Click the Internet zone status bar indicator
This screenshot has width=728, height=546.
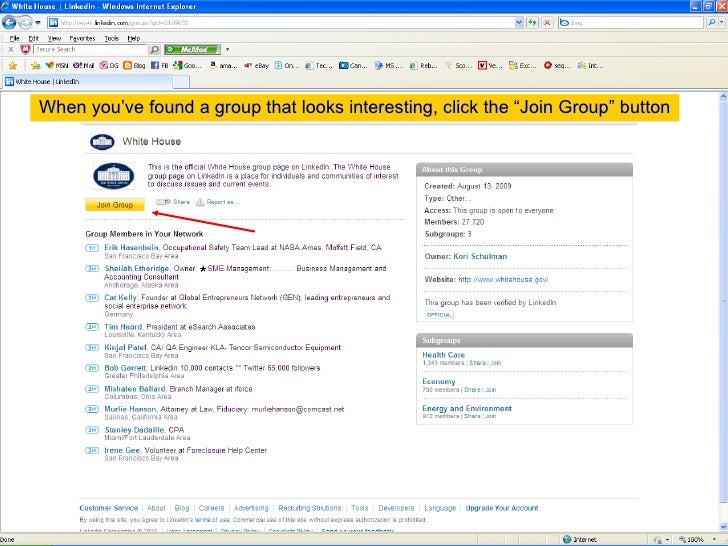[580, 540]
